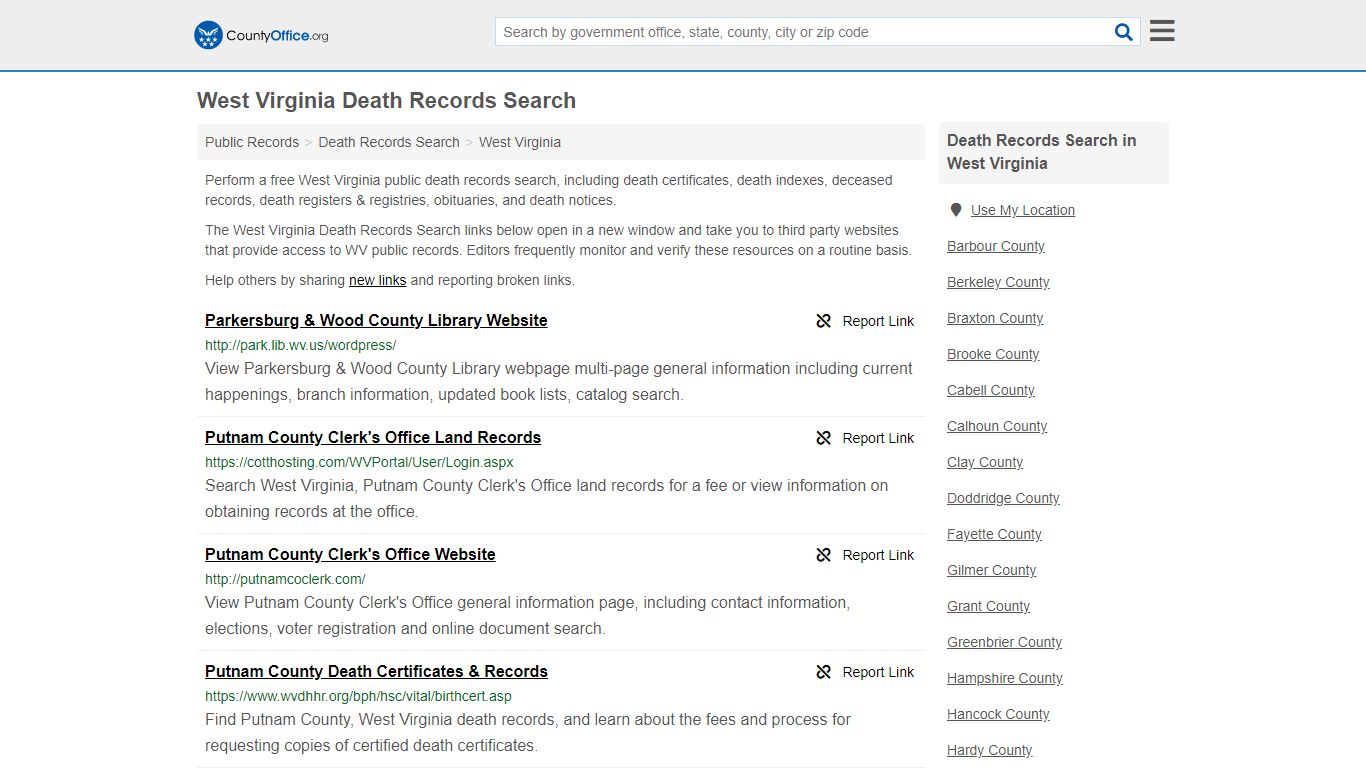Report Link for Putnam Land Records
Viewport: 1366px width, 768px height.
coord(878,438)
